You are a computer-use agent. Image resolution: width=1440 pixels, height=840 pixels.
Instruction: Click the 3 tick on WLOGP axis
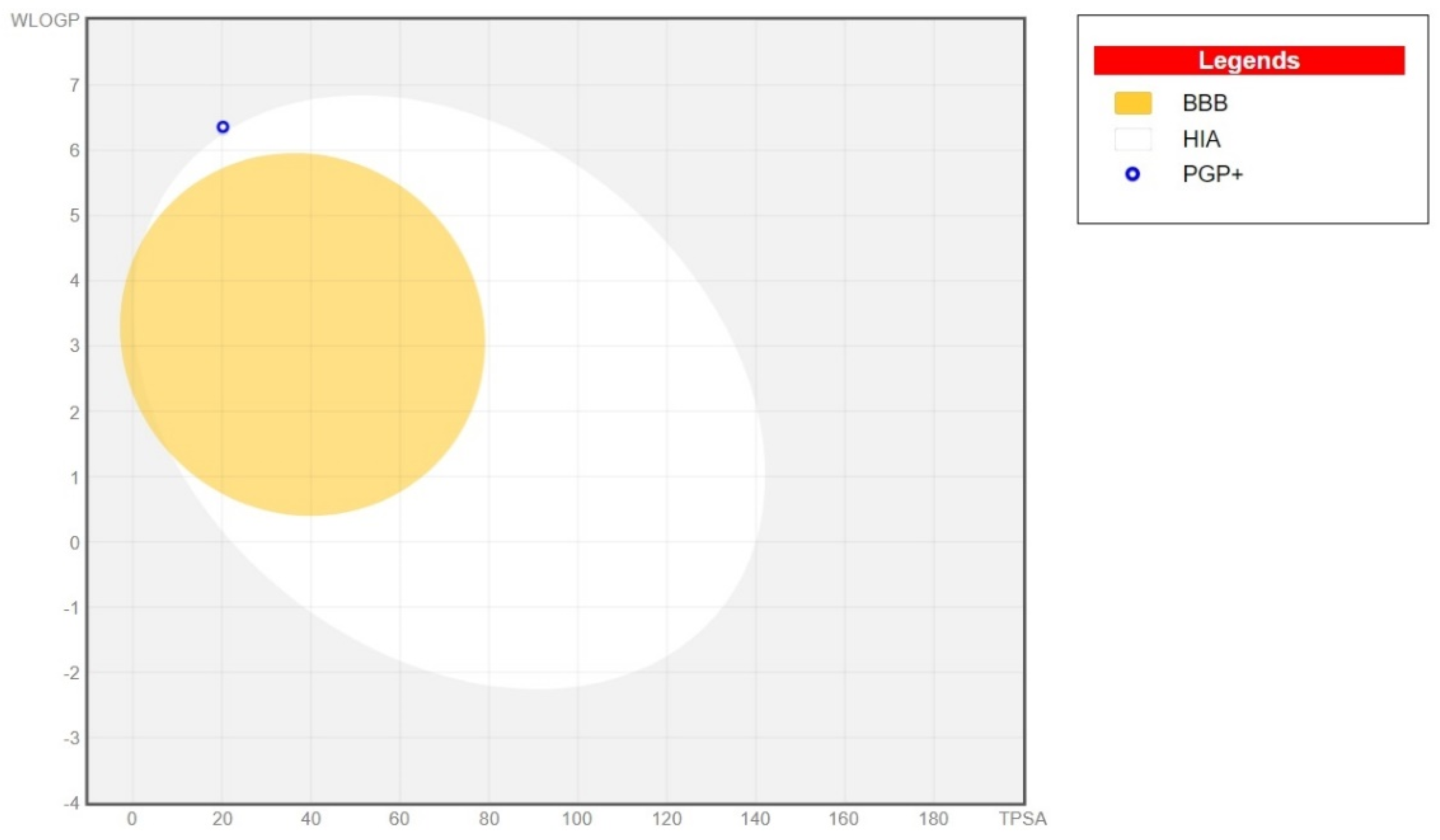[74, 346]
